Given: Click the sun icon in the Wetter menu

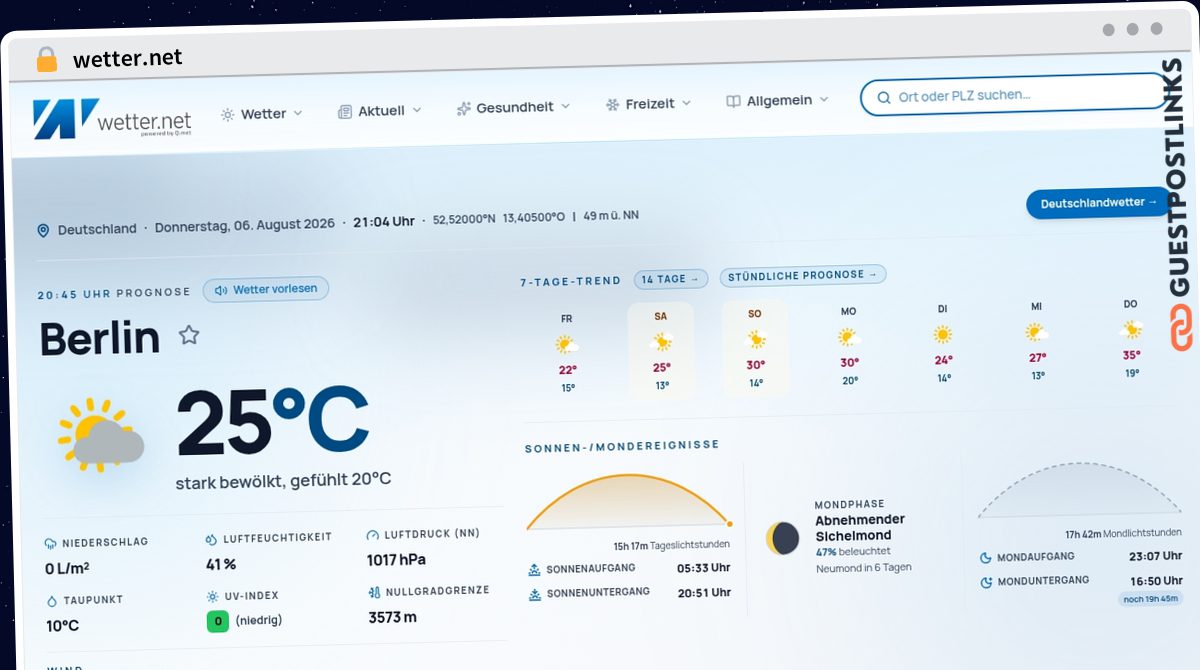Looking at the screenshot, I should (x=228, y=115).
